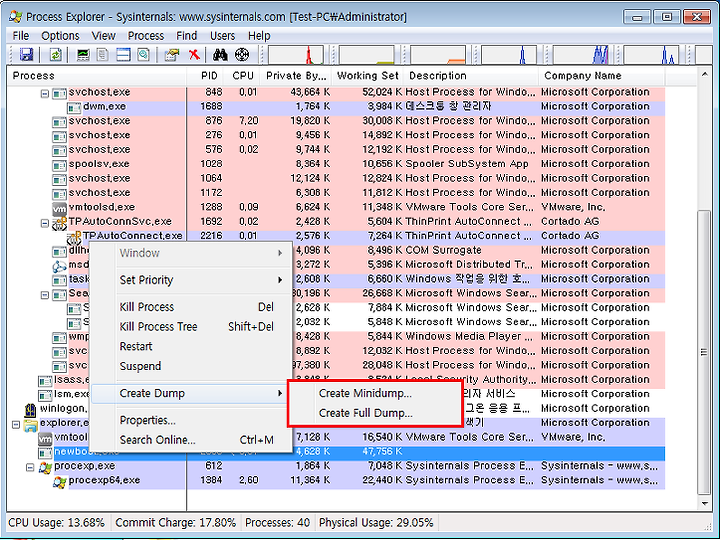Sort by the Description column header
Image resolution: width=720 pixels, height=540 pixels.
[470, 76]
